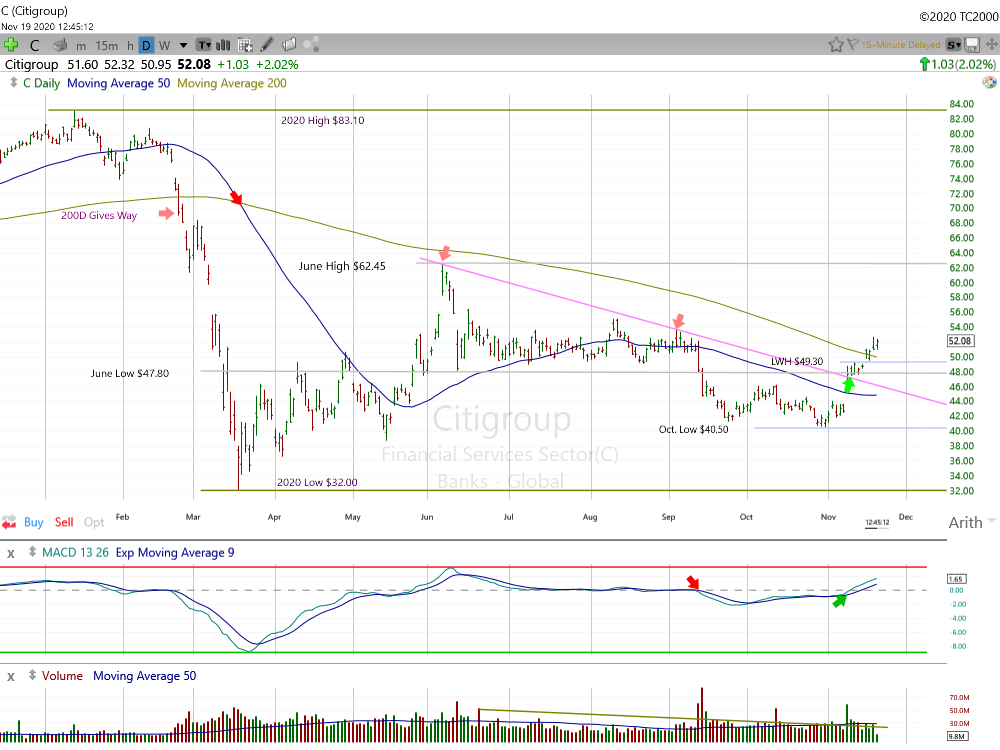This screenshot has width=1000, height=750.
Task: Click the 15-Minute Delayed link
Action: coord(901,45)
